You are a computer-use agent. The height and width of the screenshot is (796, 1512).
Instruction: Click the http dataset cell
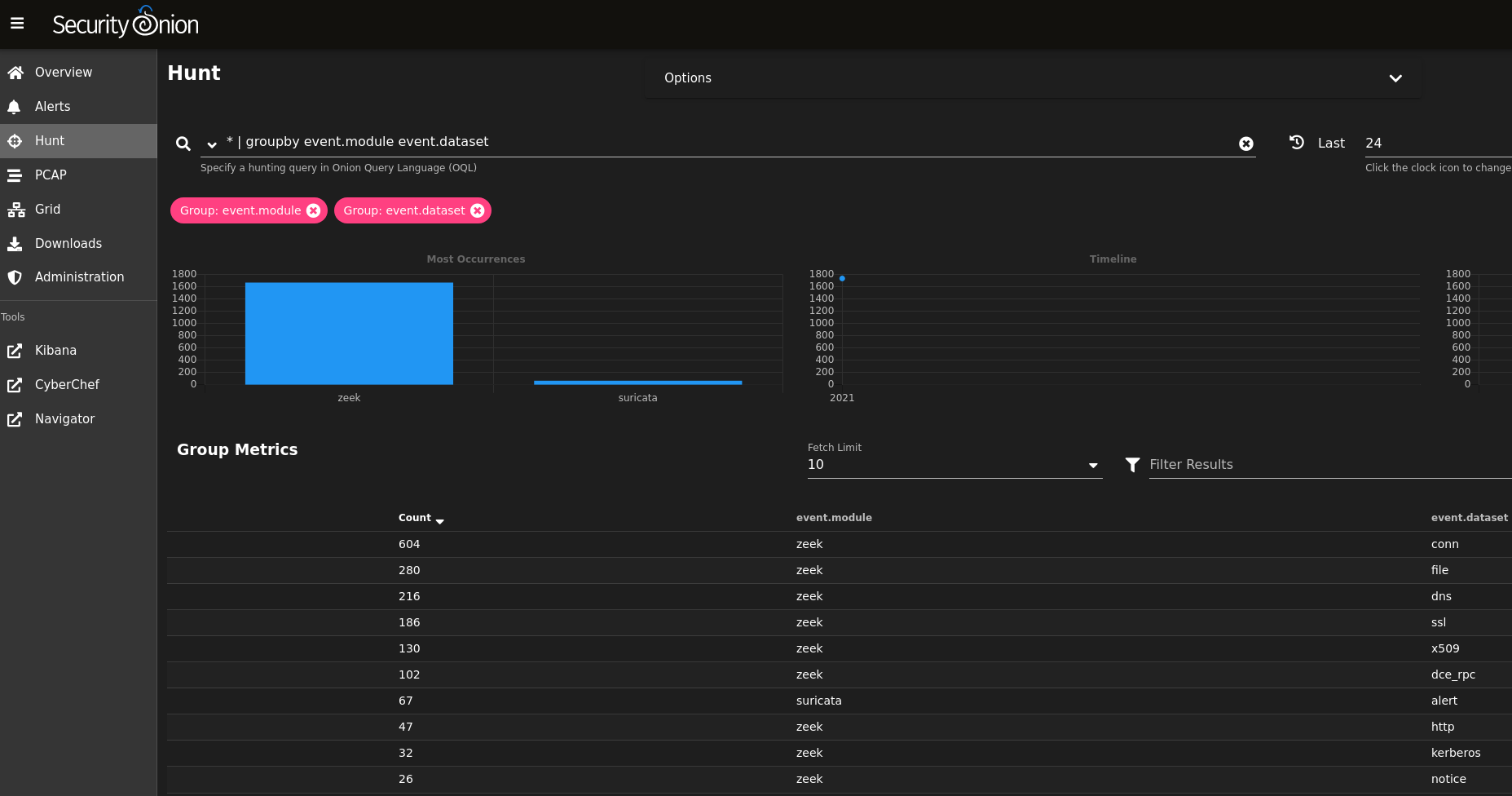[1442, 727]
